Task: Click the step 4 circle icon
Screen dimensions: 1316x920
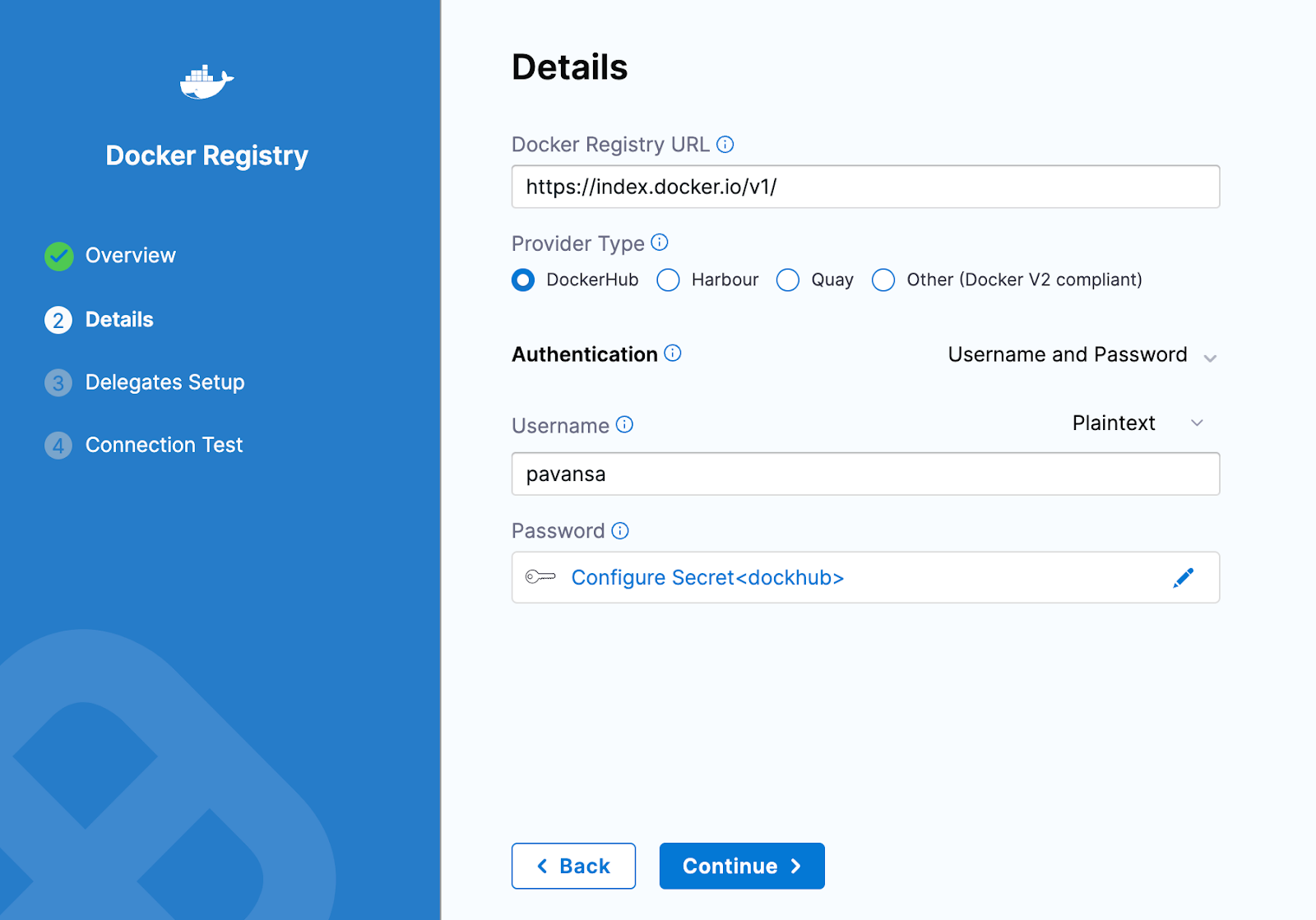Action: tap(58, 445)
